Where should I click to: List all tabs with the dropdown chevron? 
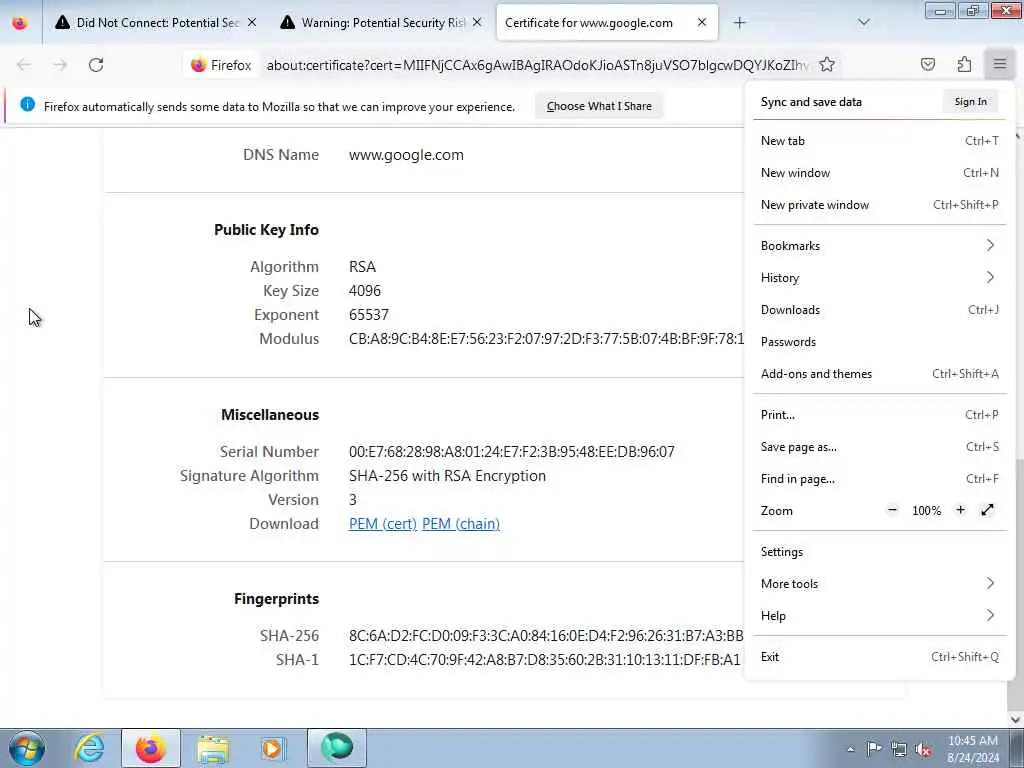864,23
